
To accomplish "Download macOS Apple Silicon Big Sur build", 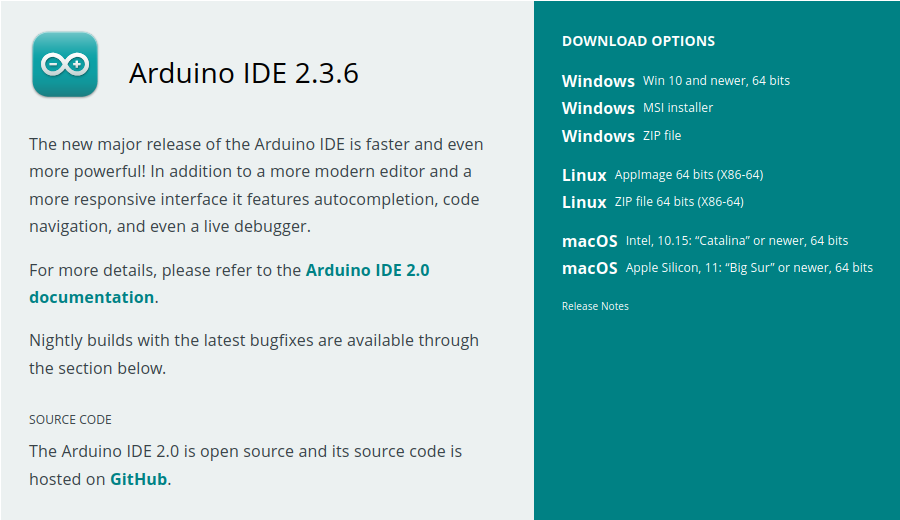I will (x=716, y=268).
